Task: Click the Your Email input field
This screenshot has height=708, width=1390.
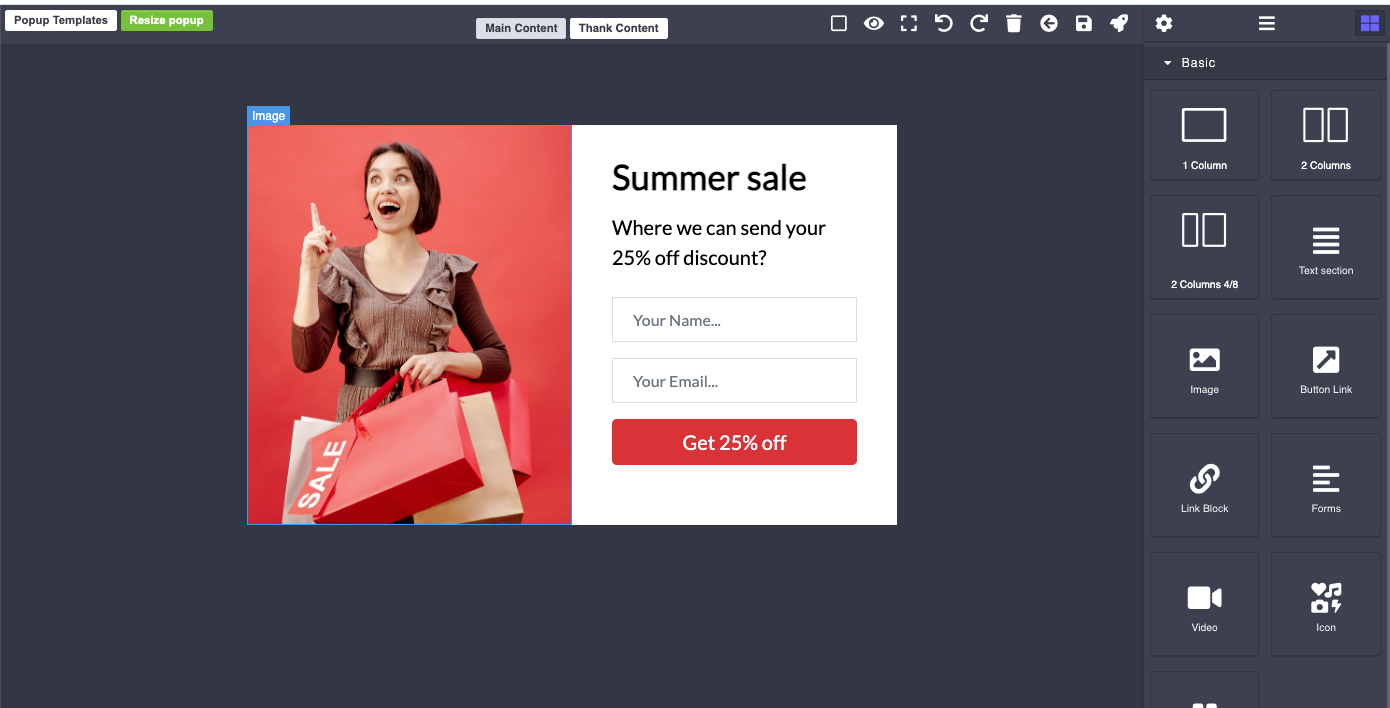Action: click(x=734, y=380)
